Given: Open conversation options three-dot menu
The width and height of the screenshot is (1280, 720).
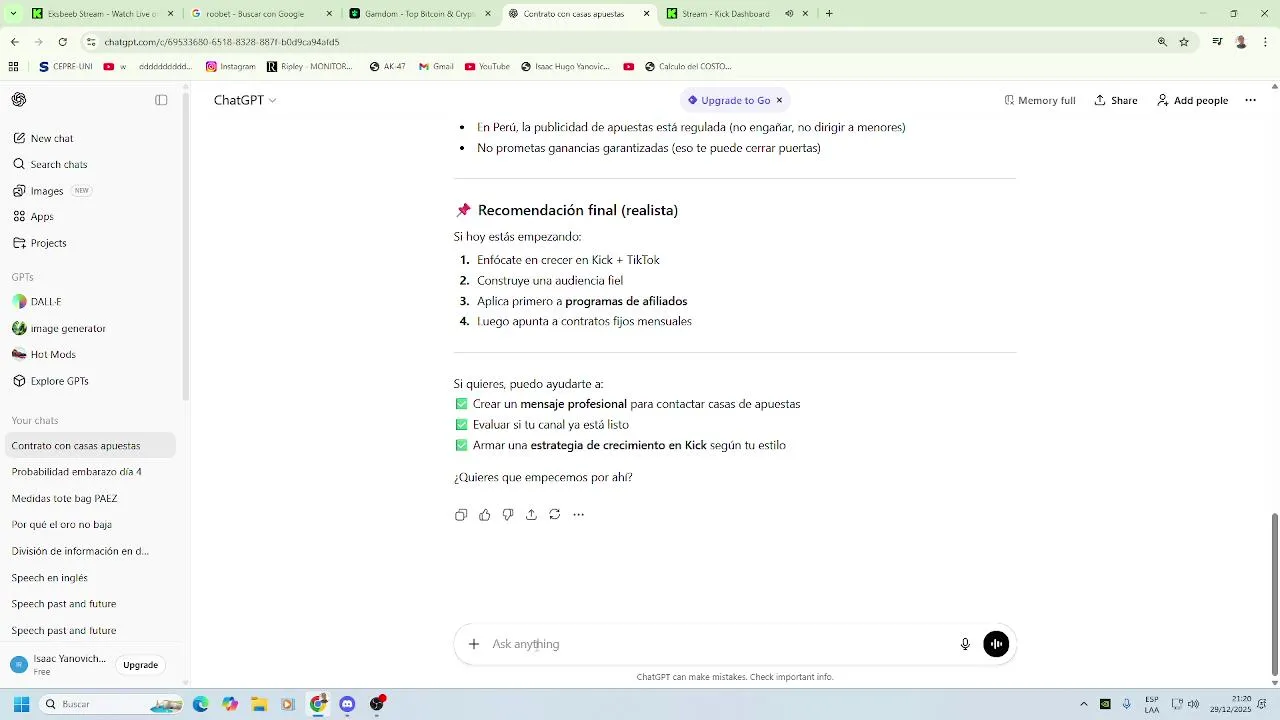Looking at the screenshot, I should pos(1250,100).
